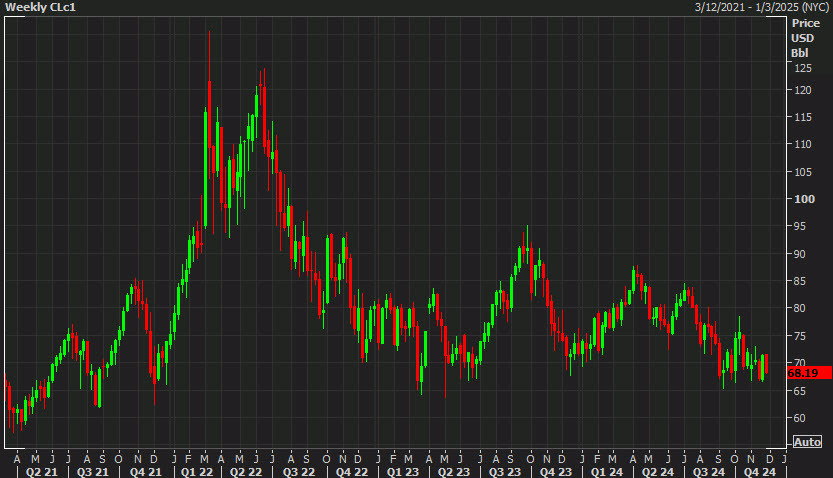
Task: Click the 120 price axis value
Action: pos(803,90)
